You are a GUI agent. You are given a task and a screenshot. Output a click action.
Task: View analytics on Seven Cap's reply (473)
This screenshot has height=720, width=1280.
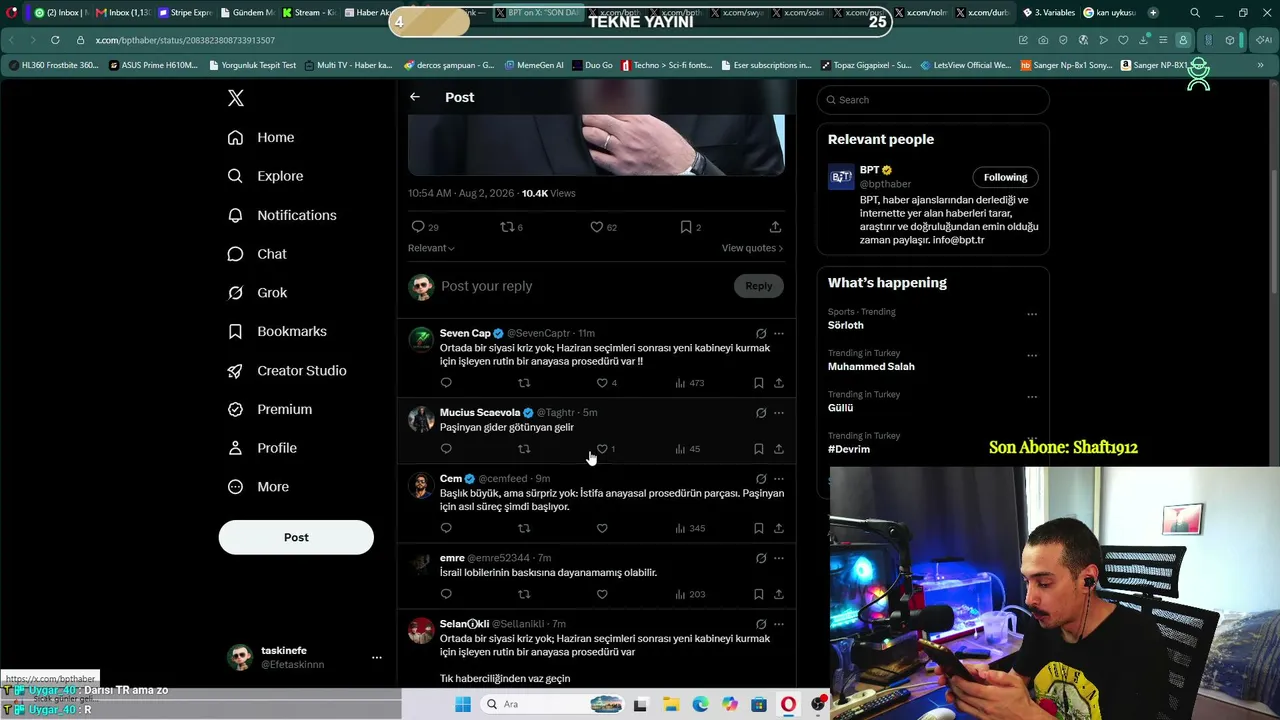[x=689, y=383]
